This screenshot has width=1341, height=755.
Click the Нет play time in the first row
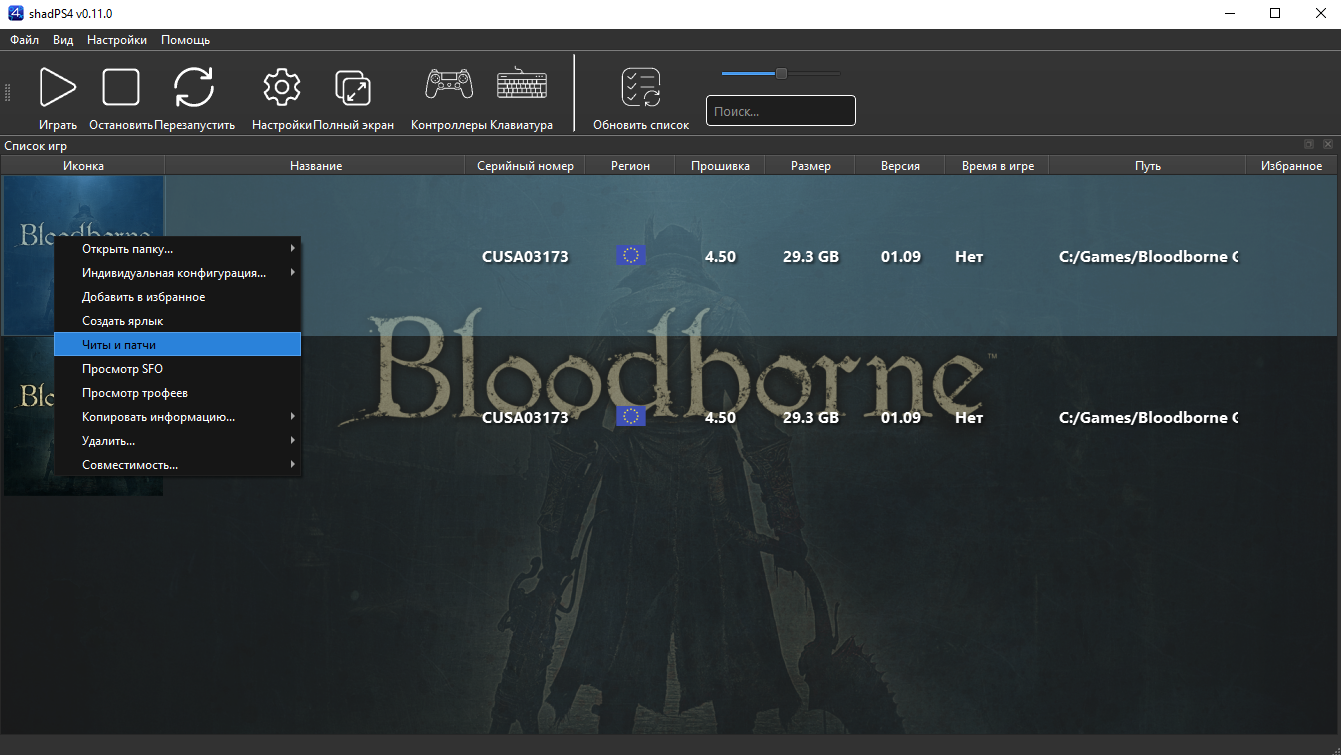click(969, 257)
